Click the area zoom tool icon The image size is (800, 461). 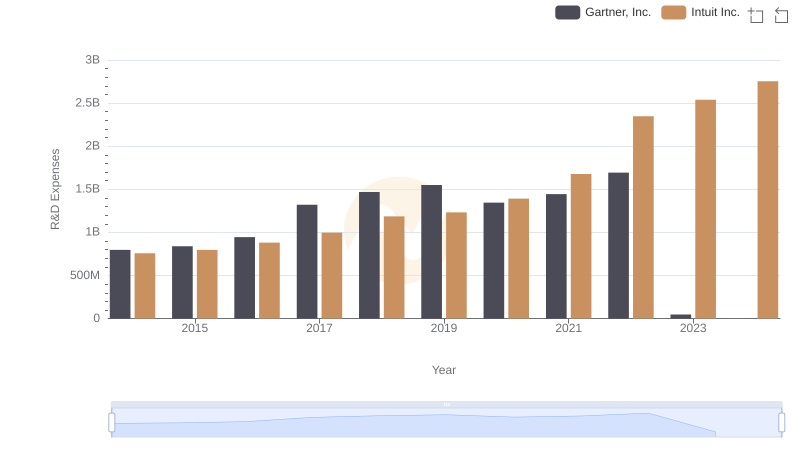(756, 14)
